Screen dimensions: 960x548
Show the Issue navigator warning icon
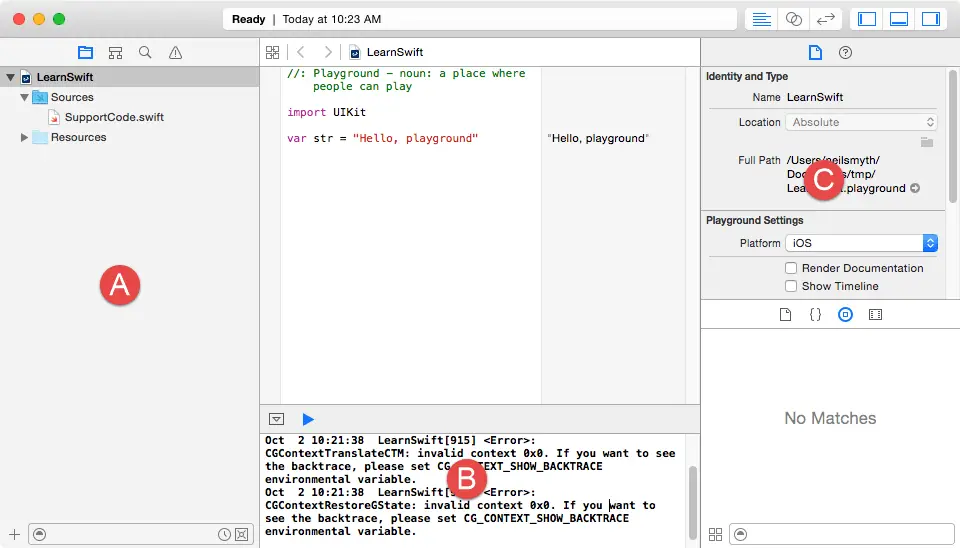[x=175, y=52]
